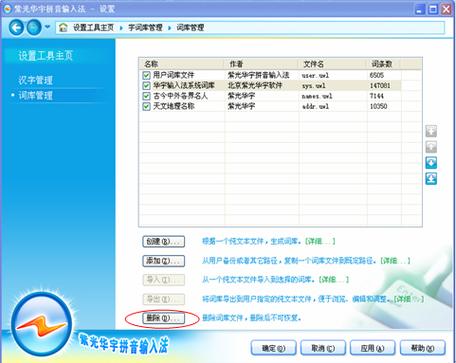Open 汉字管理 in the left sidebar

click(35, 80)
